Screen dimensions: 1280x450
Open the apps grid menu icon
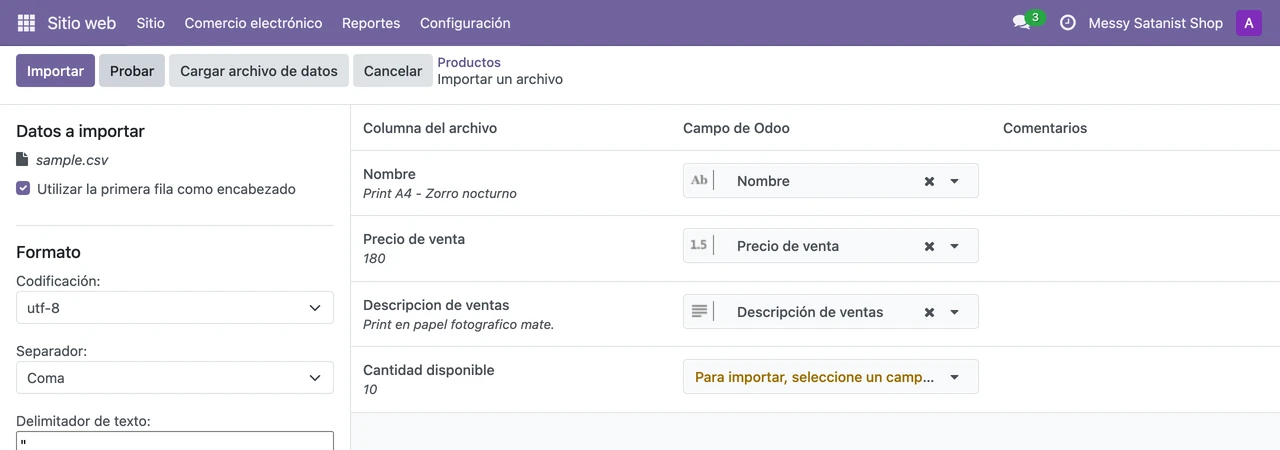[26, 23]
